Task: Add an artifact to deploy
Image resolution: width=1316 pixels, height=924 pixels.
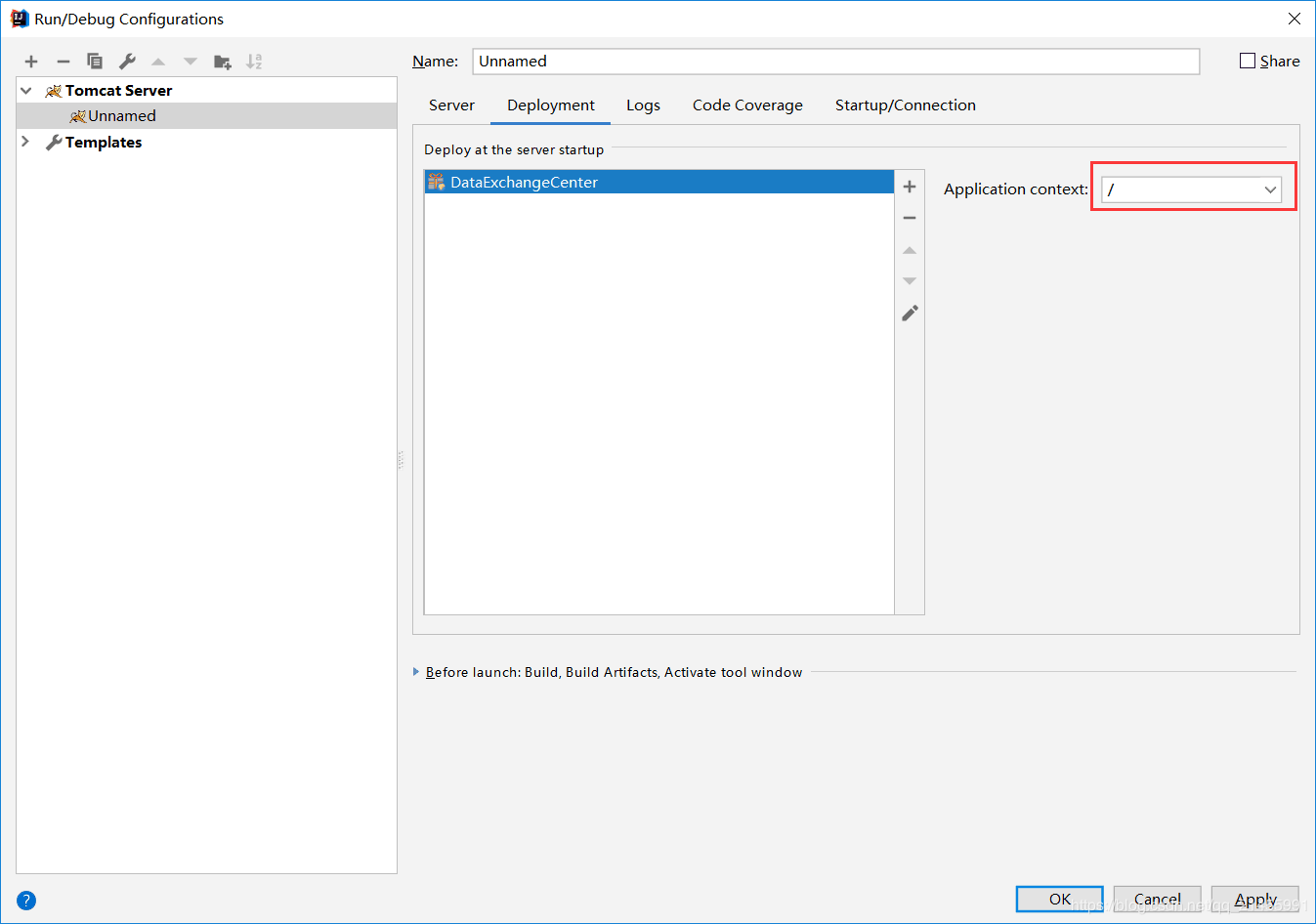Action: click(x=909, y=186)
